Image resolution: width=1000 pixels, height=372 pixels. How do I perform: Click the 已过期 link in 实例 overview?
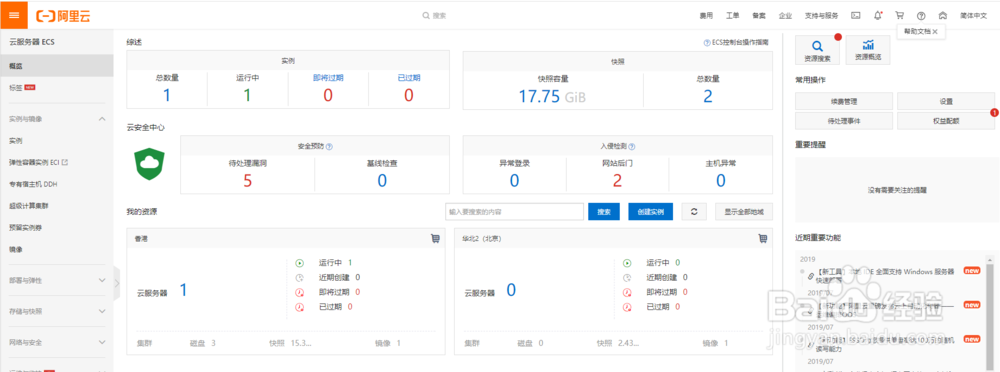[409, 78]
